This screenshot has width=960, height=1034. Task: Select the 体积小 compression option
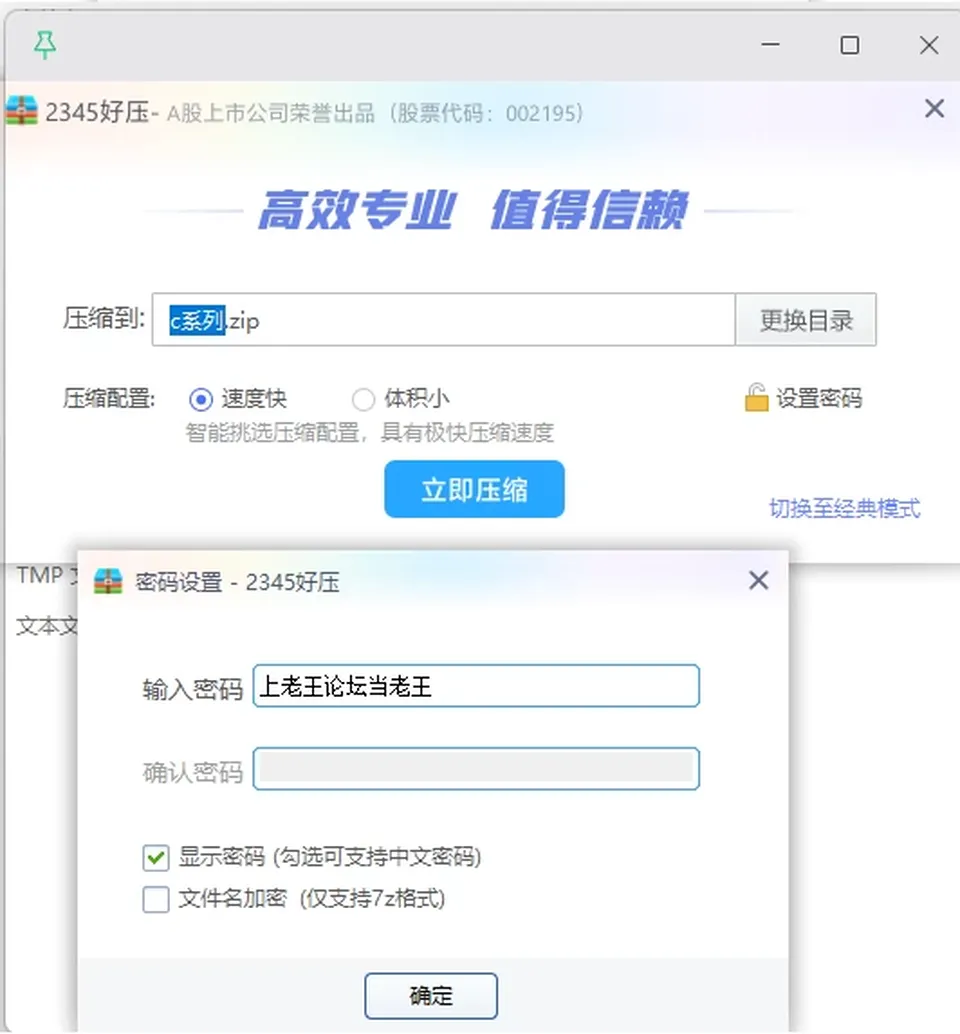point(363,399)
